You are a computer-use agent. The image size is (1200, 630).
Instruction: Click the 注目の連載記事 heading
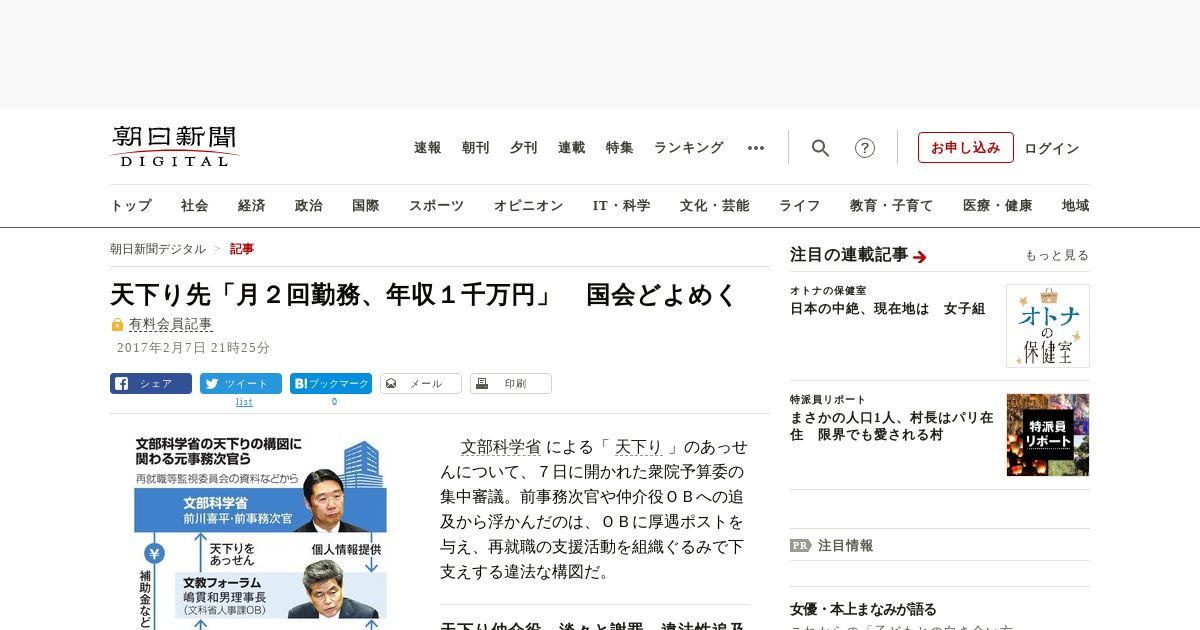click(x=849, y=255)
